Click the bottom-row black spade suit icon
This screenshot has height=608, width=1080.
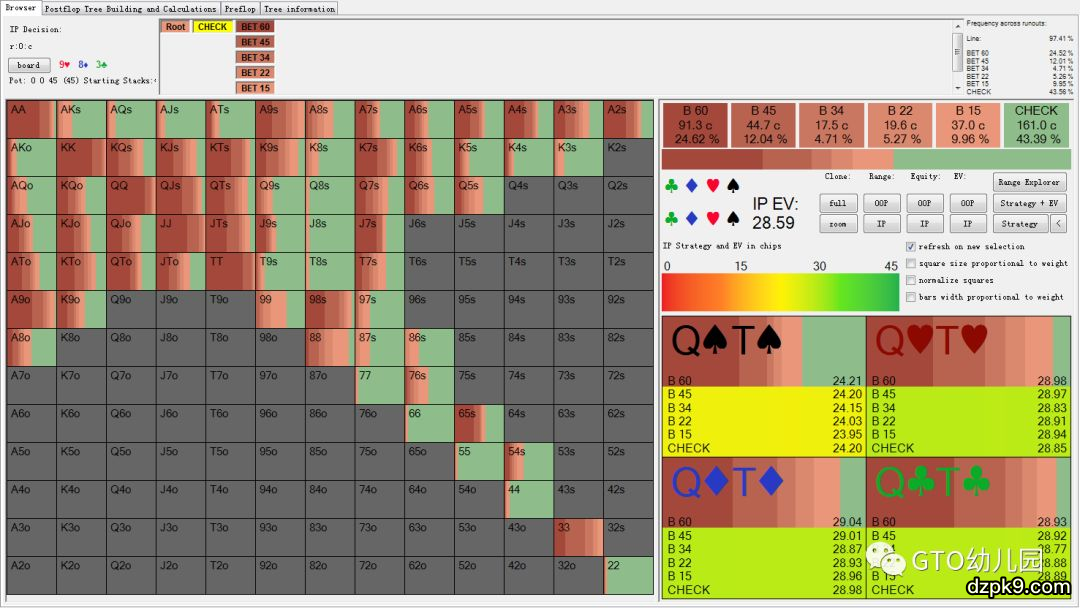733,218
